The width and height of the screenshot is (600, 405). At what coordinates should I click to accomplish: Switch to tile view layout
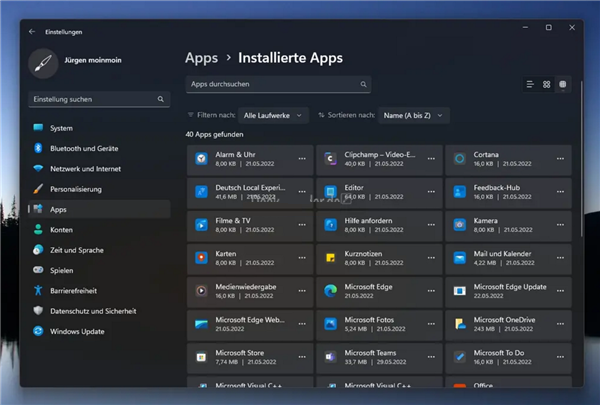coord(563,85)
